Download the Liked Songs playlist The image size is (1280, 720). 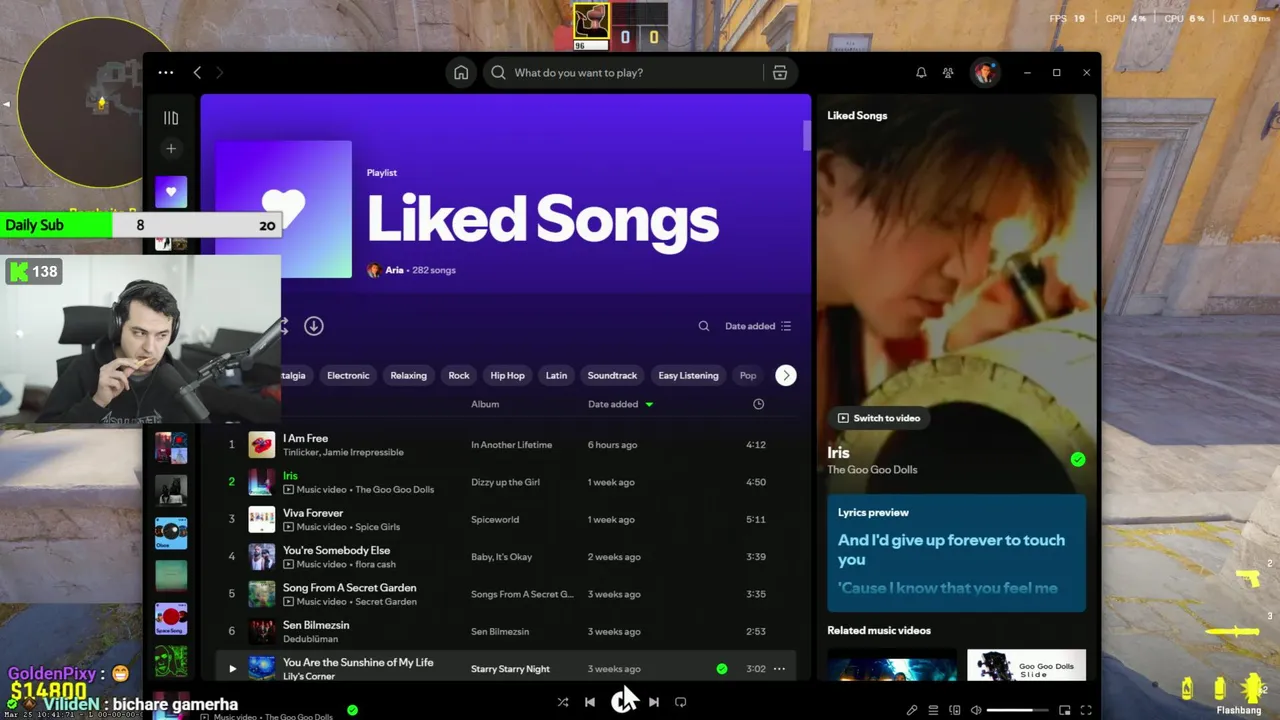coord(314,326)
